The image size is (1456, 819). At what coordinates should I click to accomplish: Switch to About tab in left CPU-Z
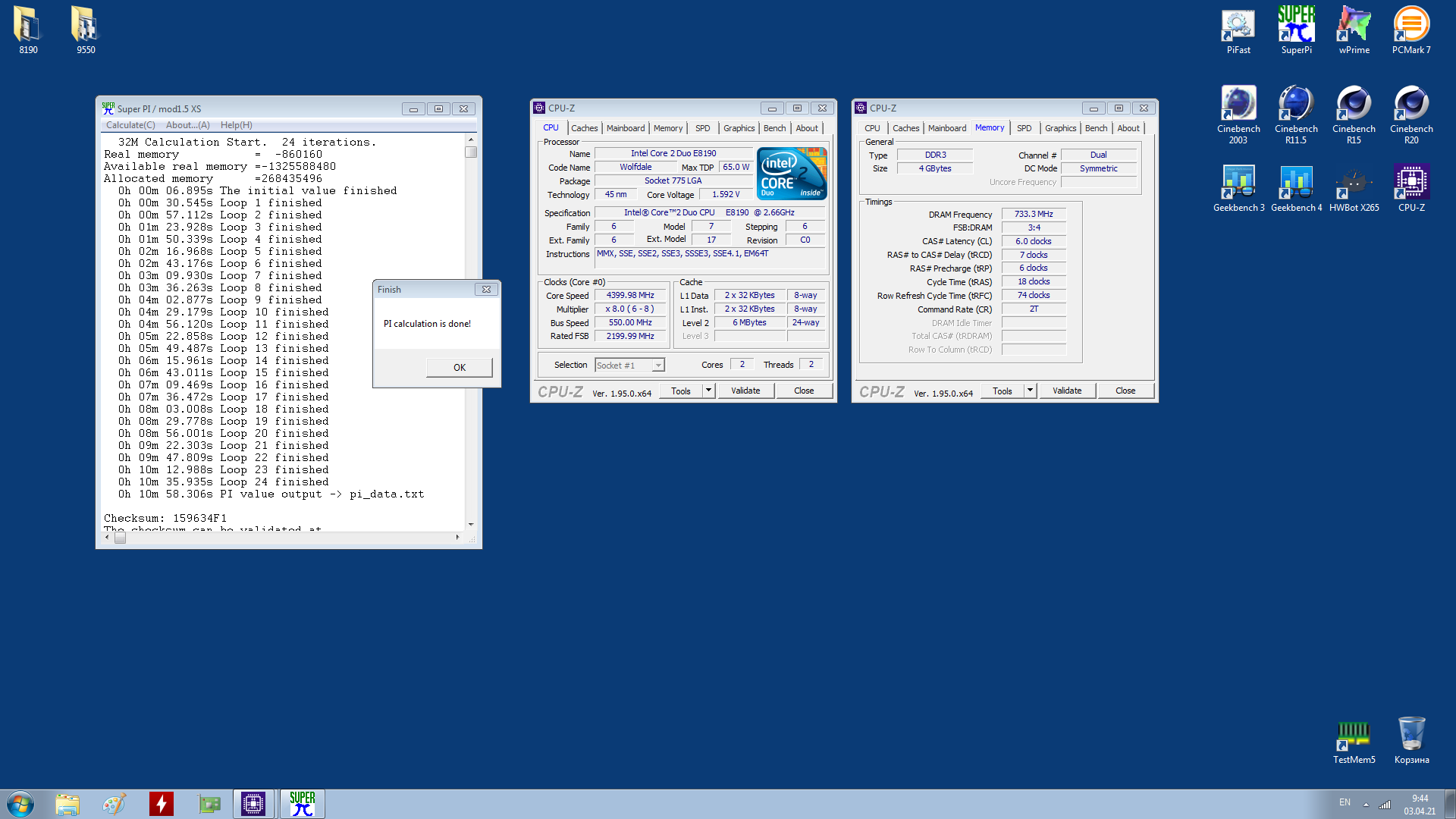(807, 128)
